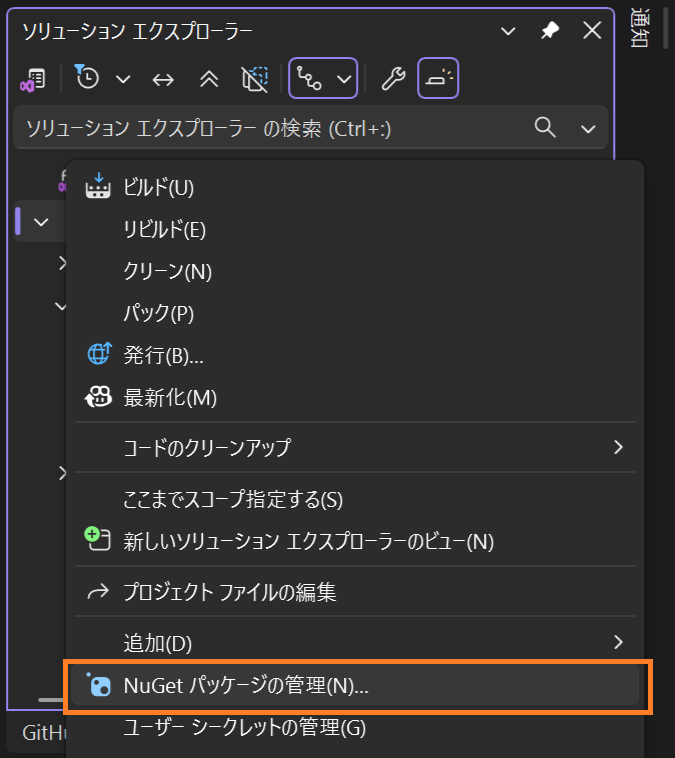Open search options dropdown arrow

pos(588,129)
